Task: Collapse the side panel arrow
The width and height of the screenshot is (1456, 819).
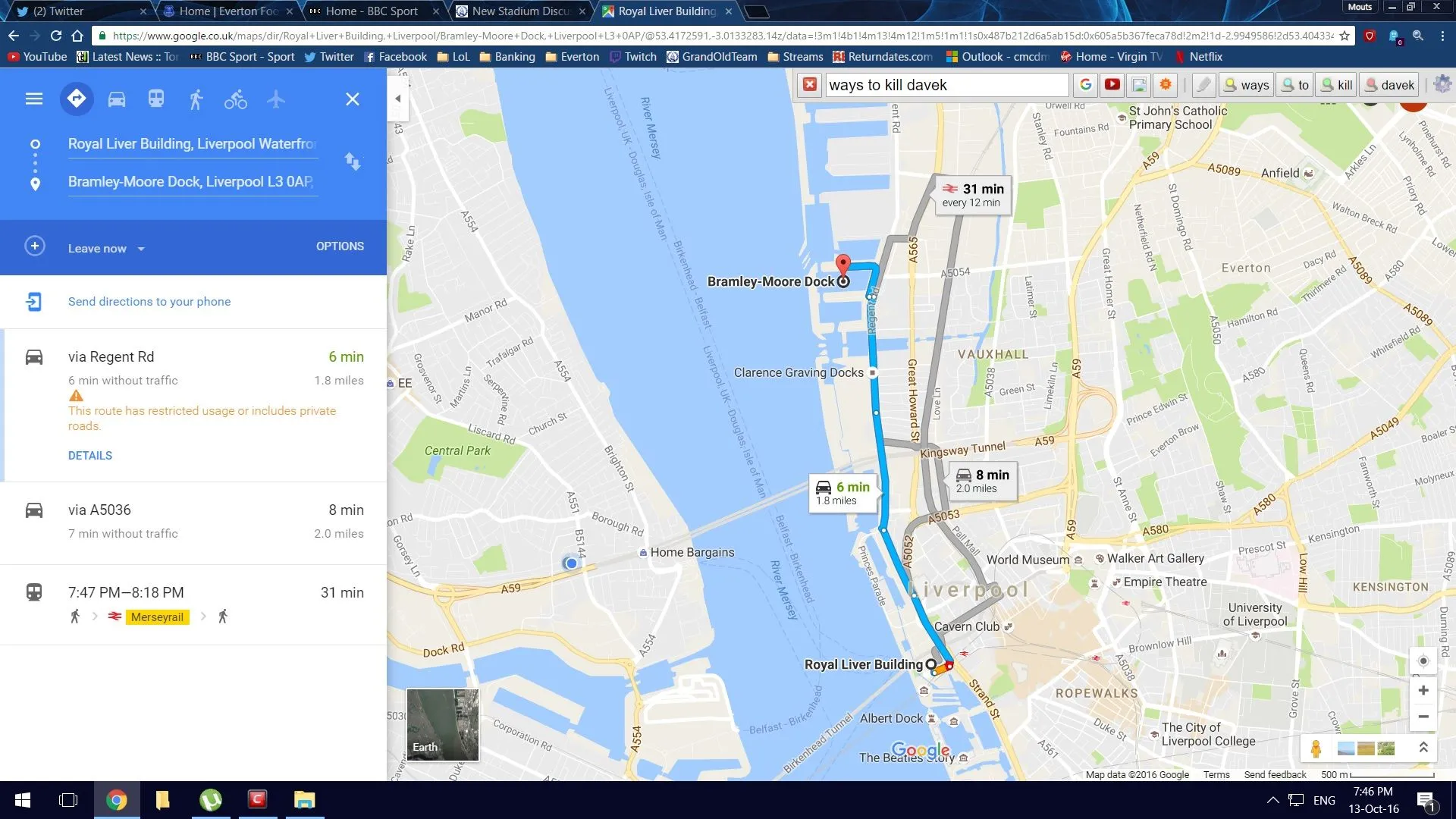Action: click(x=397, y=99)
